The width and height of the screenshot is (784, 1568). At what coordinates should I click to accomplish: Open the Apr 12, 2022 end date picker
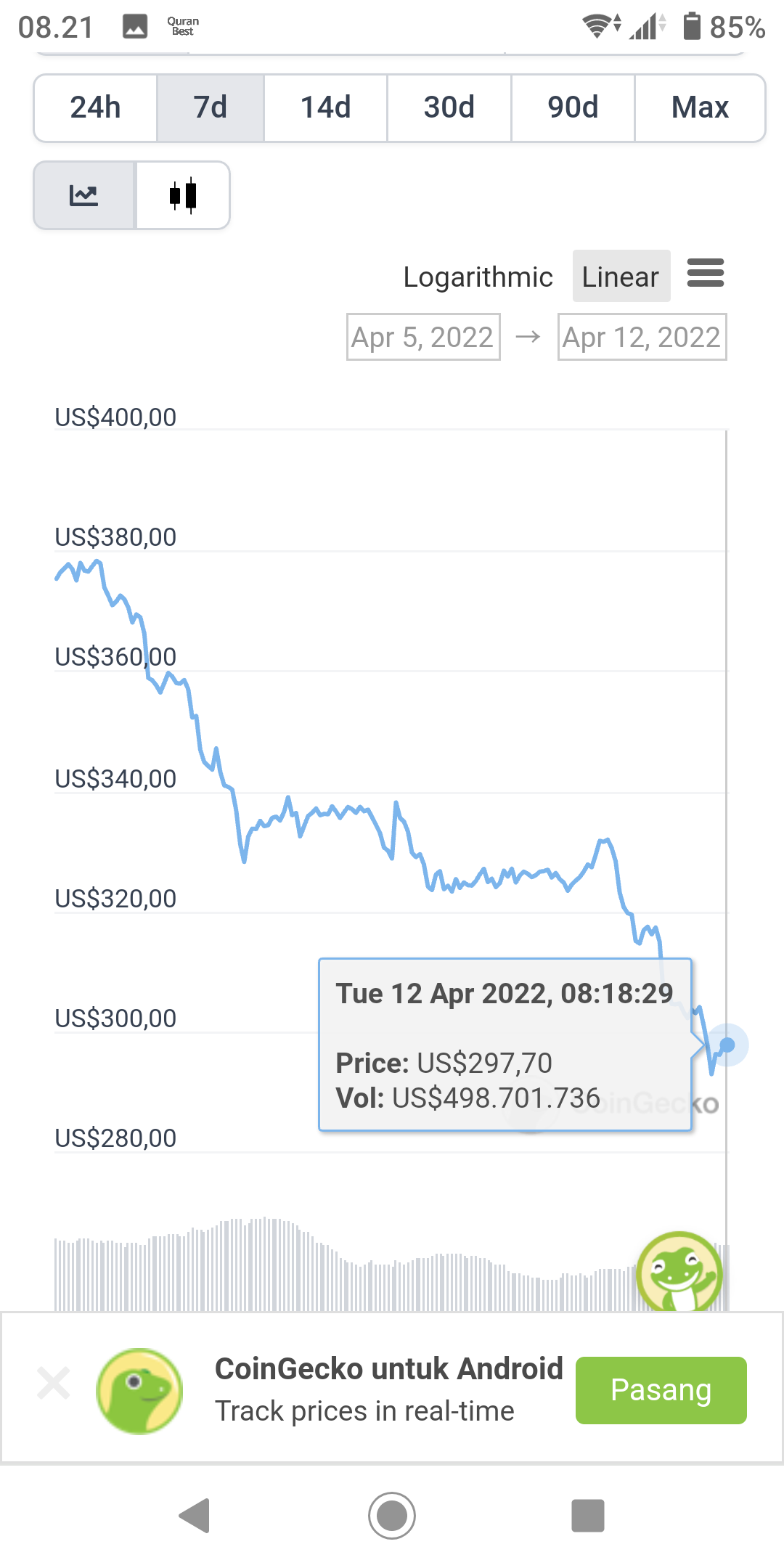click(642, 337)
